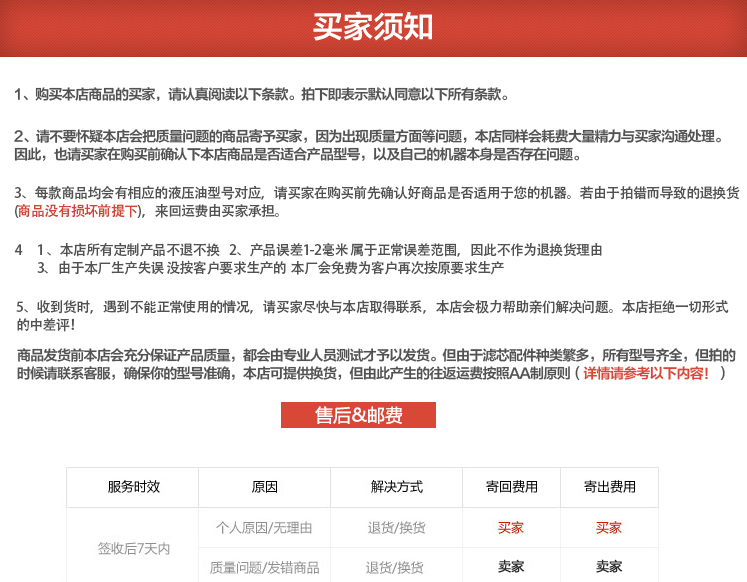Select the 解决方式 table header
The width and height of the screenshot is (747, 582).
396,487
